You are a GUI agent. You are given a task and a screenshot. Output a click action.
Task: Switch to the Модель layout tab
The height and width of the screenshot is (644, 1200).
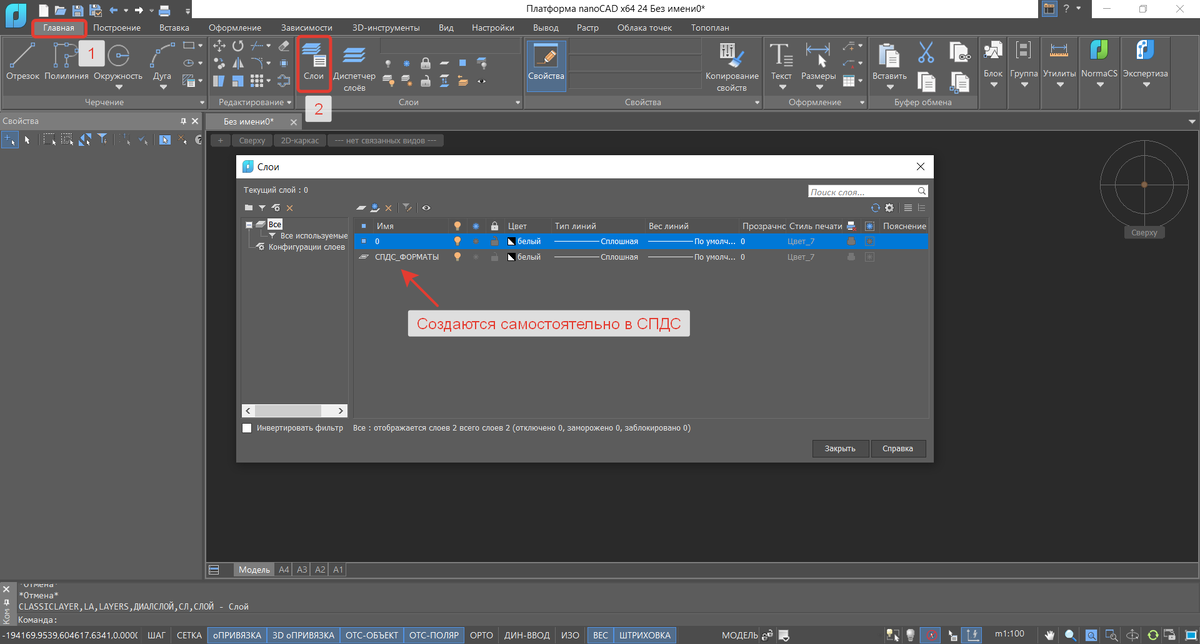click(x=253, y=569)
